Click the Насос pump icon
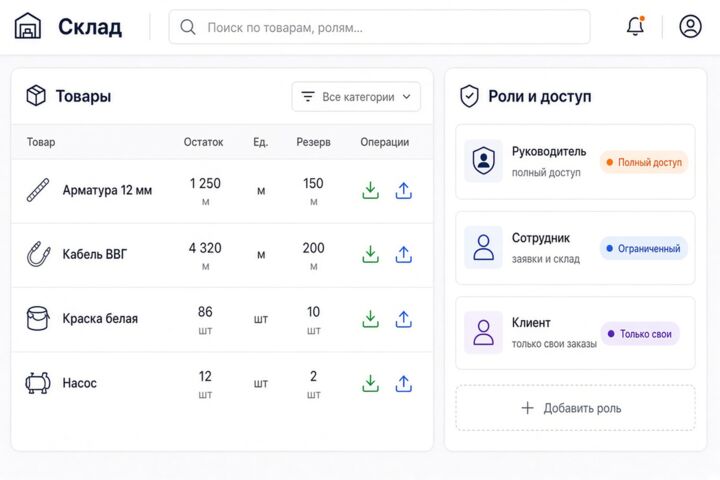720x480 pixels. click(38, 383)
